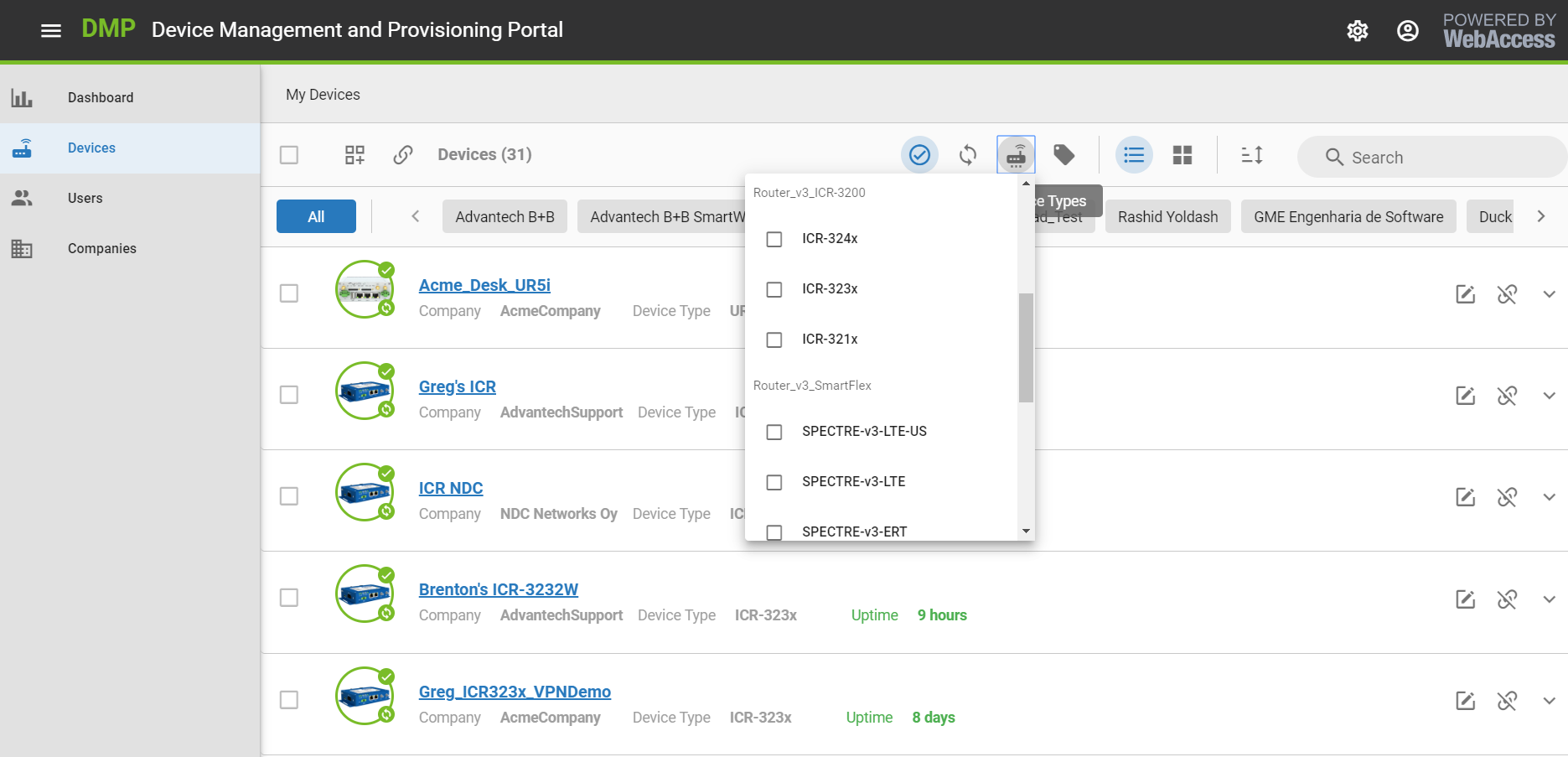
Task: Check the ICR-324x device type
Action: tap(774, 239)
